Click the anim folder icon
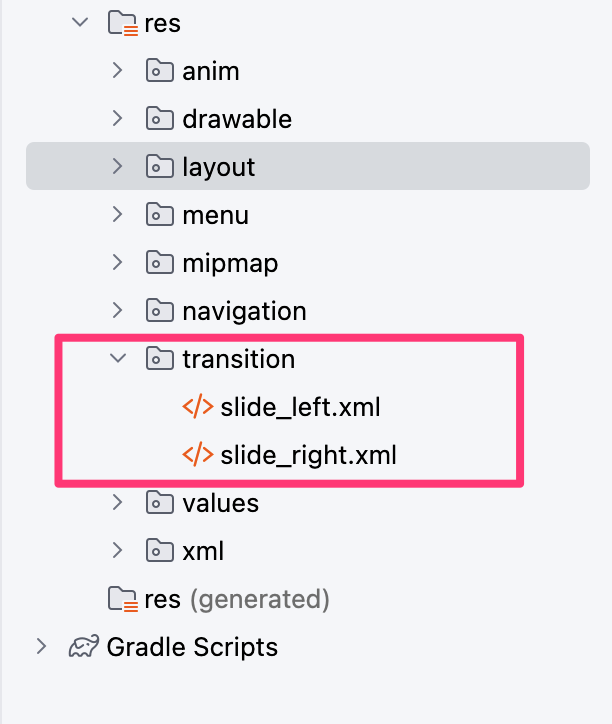The image size is (612, 724). [x=159, y=71]
